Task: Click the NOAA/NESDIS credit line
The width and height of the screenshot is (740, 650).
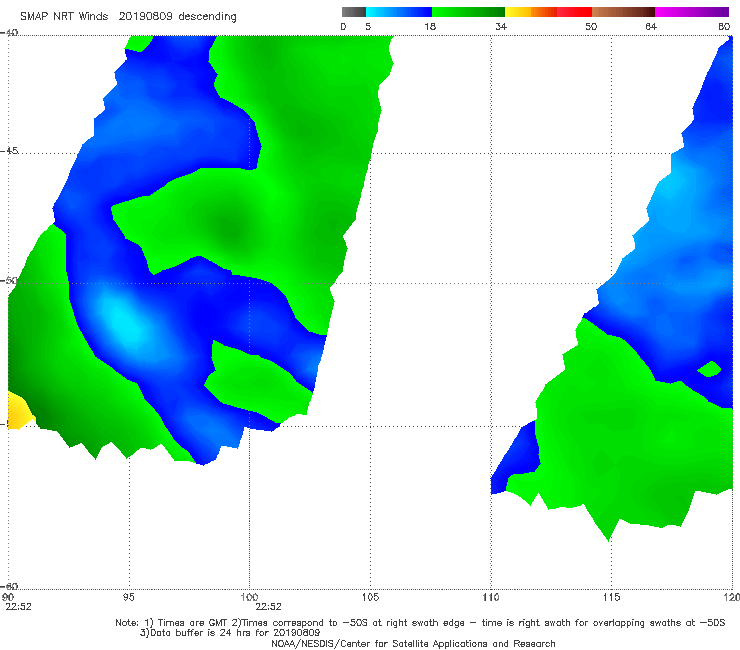Action: 413,643
